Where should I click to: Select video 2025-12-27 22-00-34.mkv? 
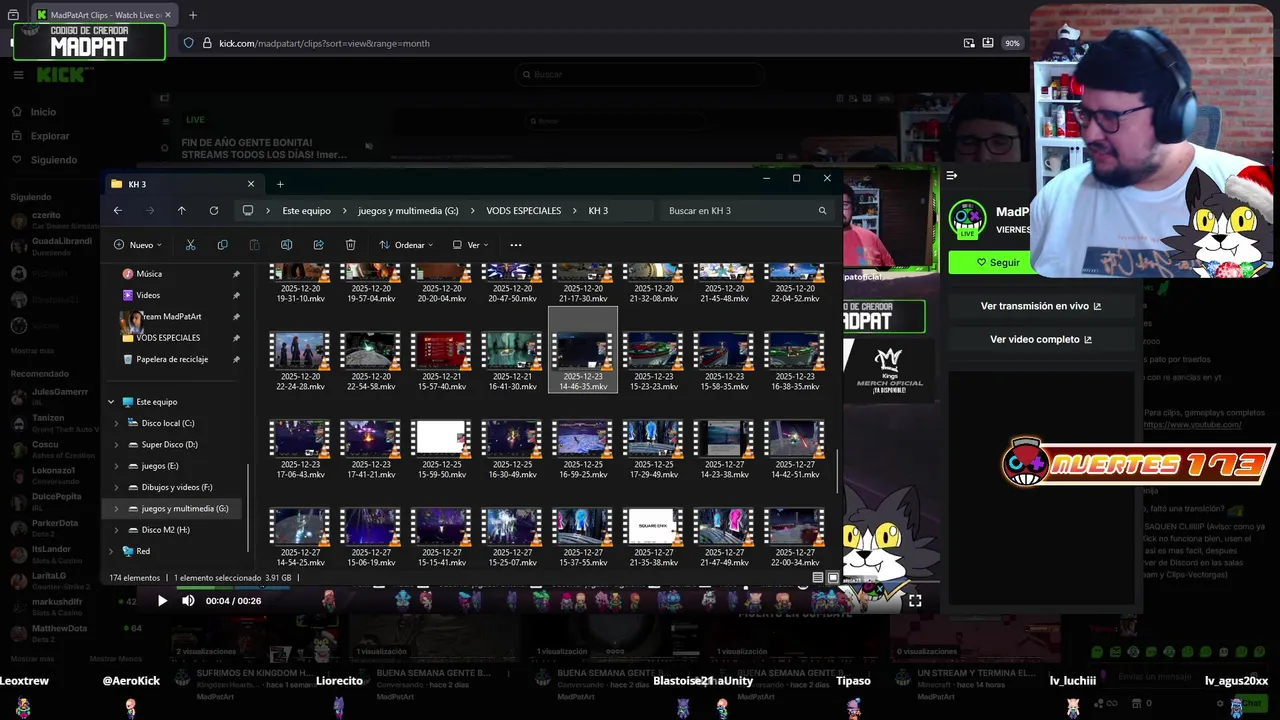click(795, 537)
